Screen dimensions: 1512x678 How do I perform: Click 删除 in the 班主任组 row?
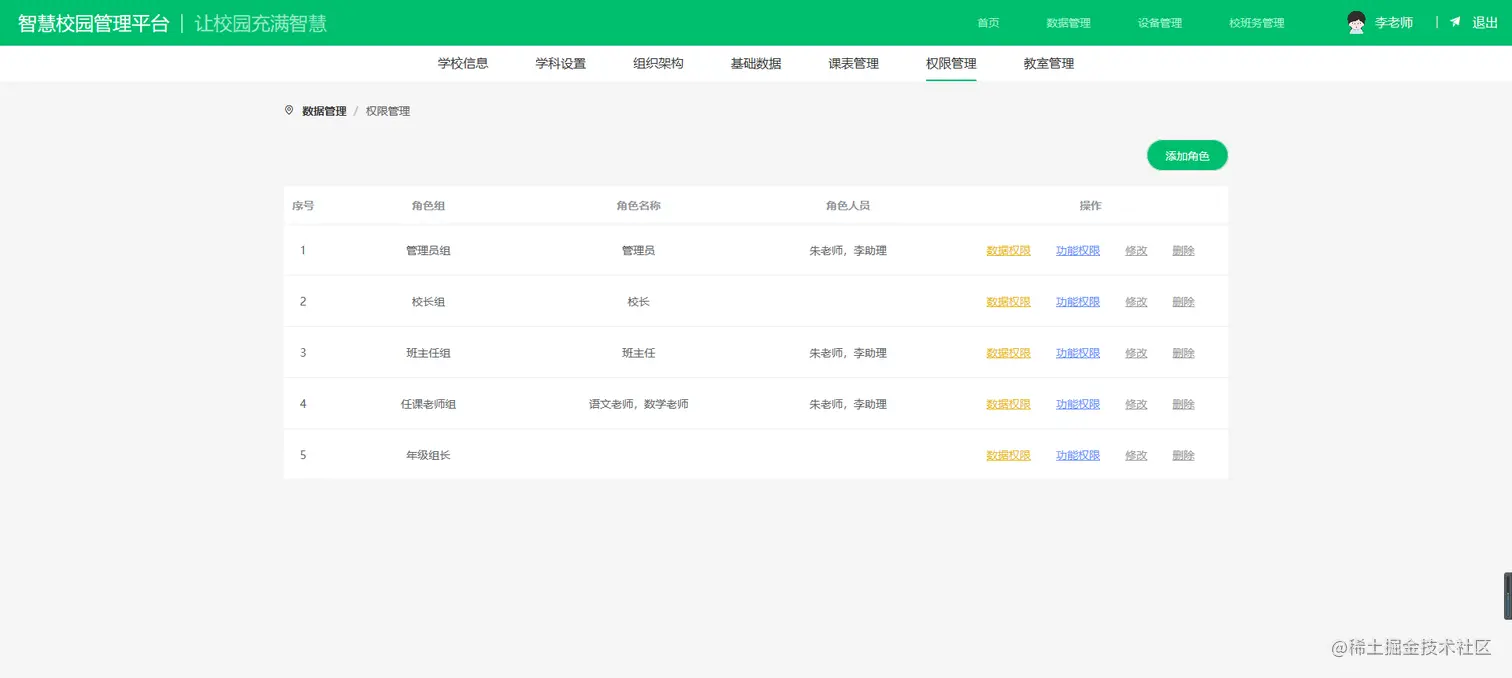[x=1183, y=353]
